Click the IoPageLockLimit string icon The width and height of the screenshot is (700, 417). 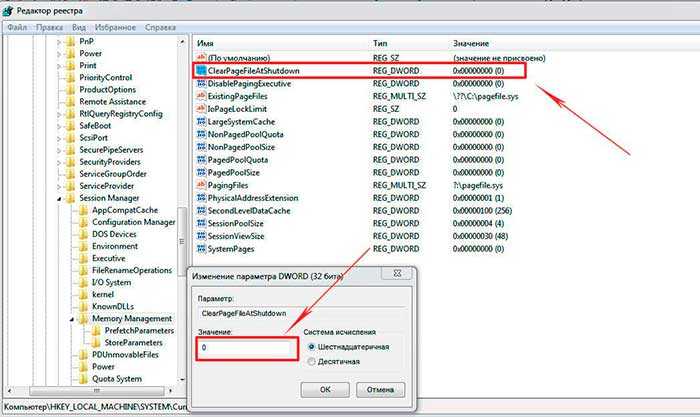click(x=201, y=109)
